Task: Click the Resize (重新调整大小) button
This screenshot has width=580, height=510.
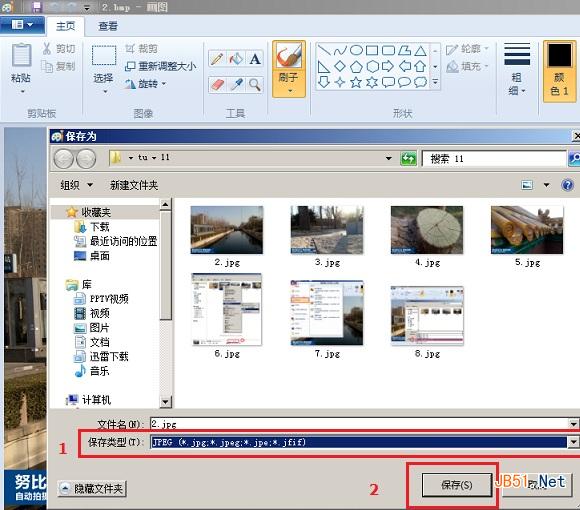Action: pyautogui.click(x=160, y=67)
